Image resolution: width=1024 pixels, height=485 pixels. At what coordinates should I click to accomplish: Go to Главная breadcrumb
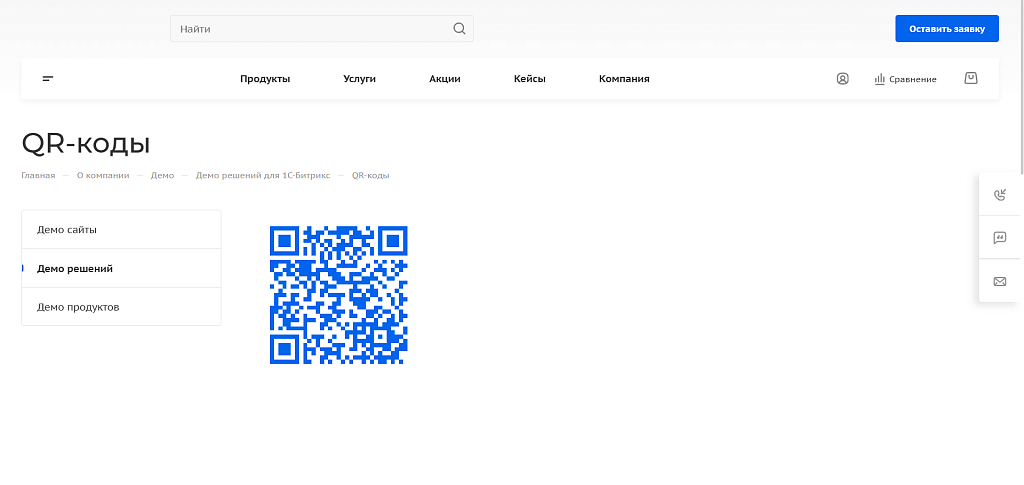(x=39, y=176)
